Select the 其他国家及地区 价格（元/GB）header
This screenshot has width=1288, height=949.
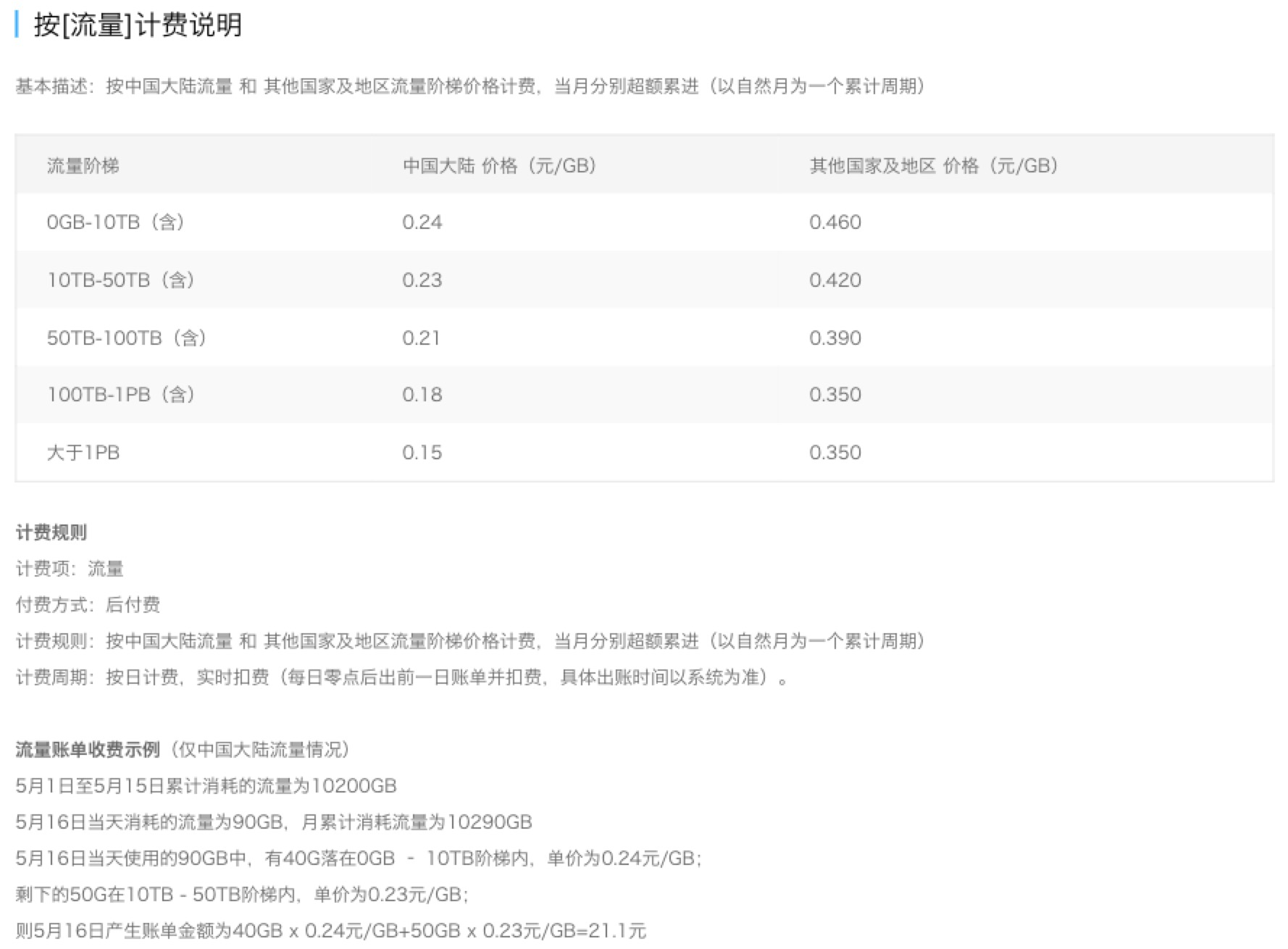click(935, 166)
